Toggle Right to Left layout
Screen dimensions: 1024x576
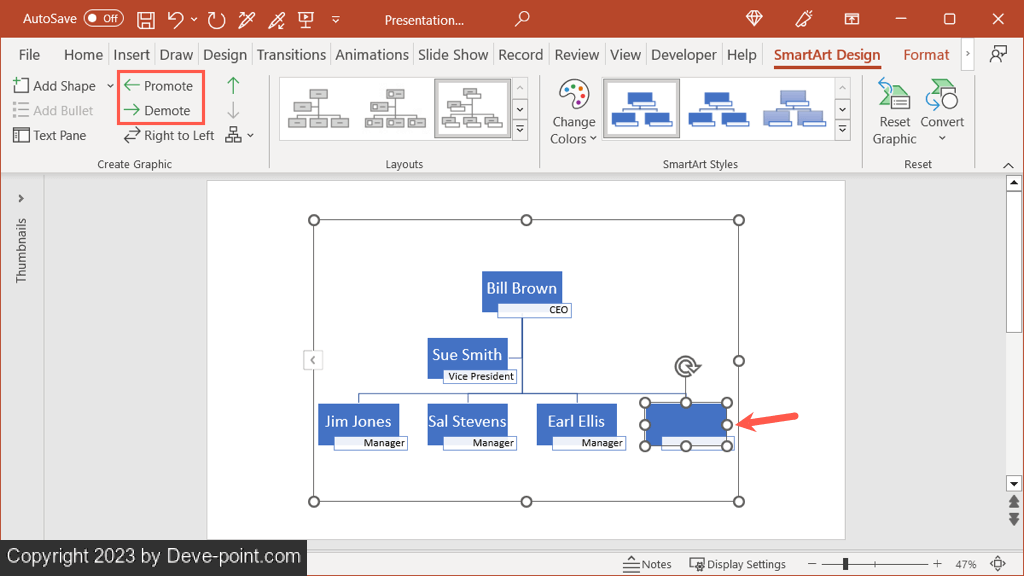pos(169,135)
